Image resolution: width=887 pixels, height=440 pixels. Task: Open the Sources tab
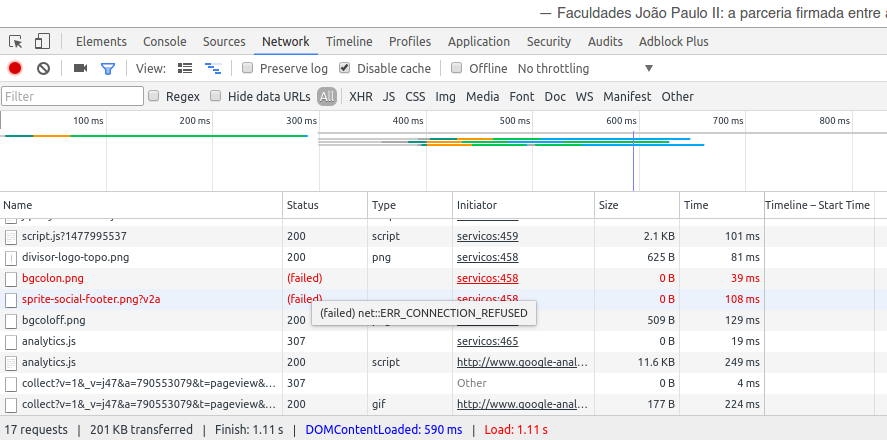pyautogui.click(x=224, y=41)
